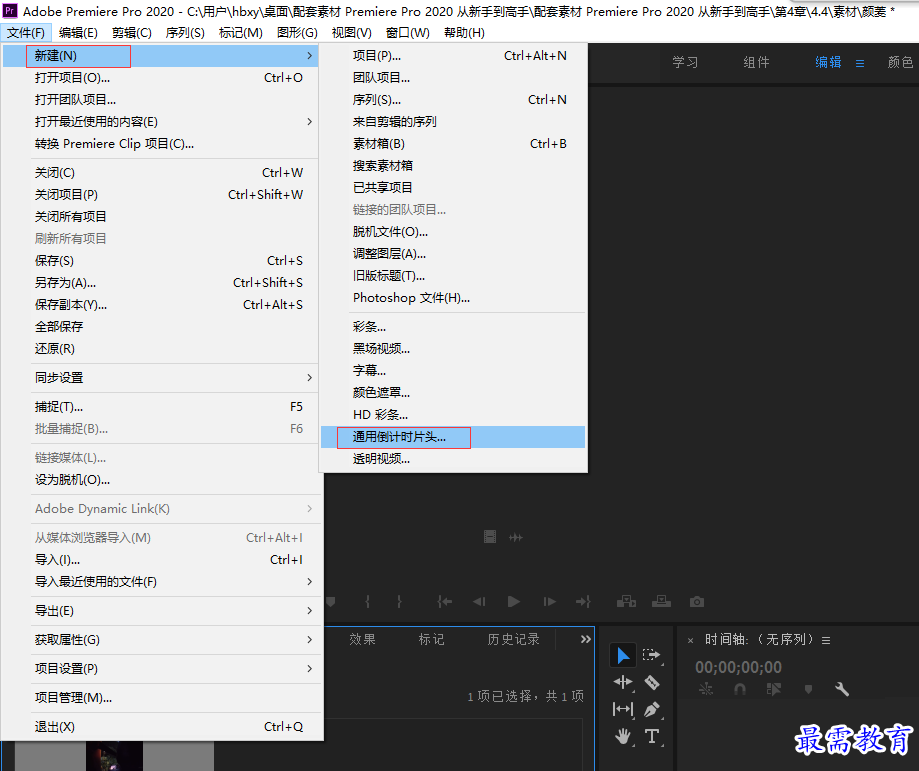Switch to the 效果 panel tab
919x771 pixels.
pos(362,639)
